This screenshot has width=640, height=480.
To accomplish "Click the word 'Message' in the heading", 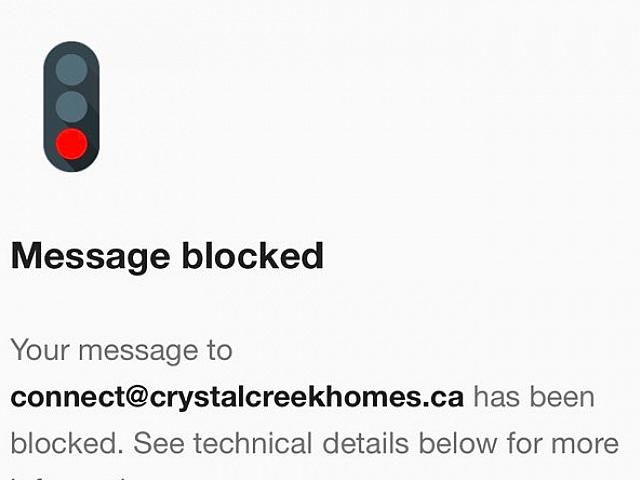I will click(x=90, y=258).
